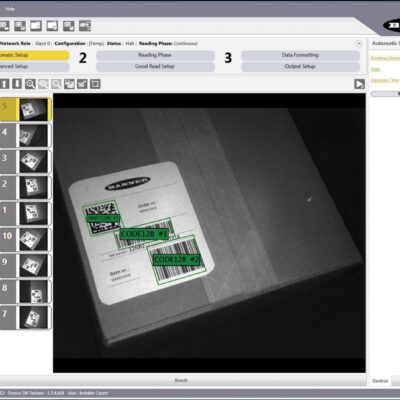Click the third icon in the top toolbar row
The image size is (400, 400).
pyautogui.click(x=36, y=26)
